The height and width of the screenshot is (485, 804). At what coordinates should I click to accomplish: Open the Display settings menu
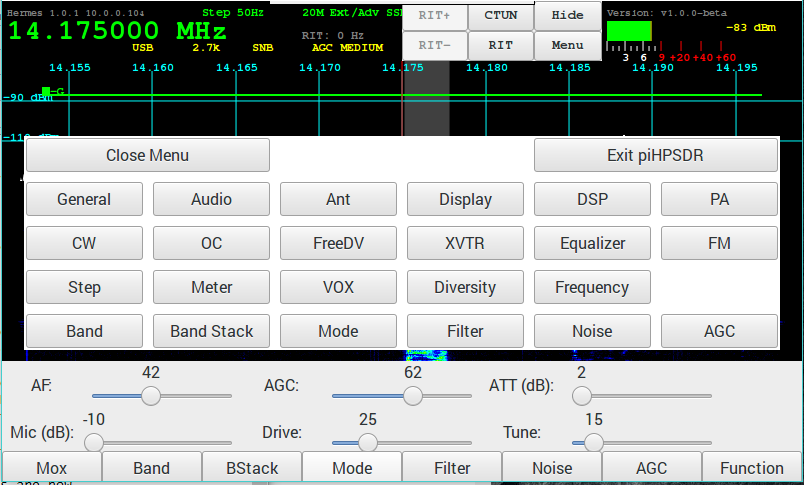465,199
